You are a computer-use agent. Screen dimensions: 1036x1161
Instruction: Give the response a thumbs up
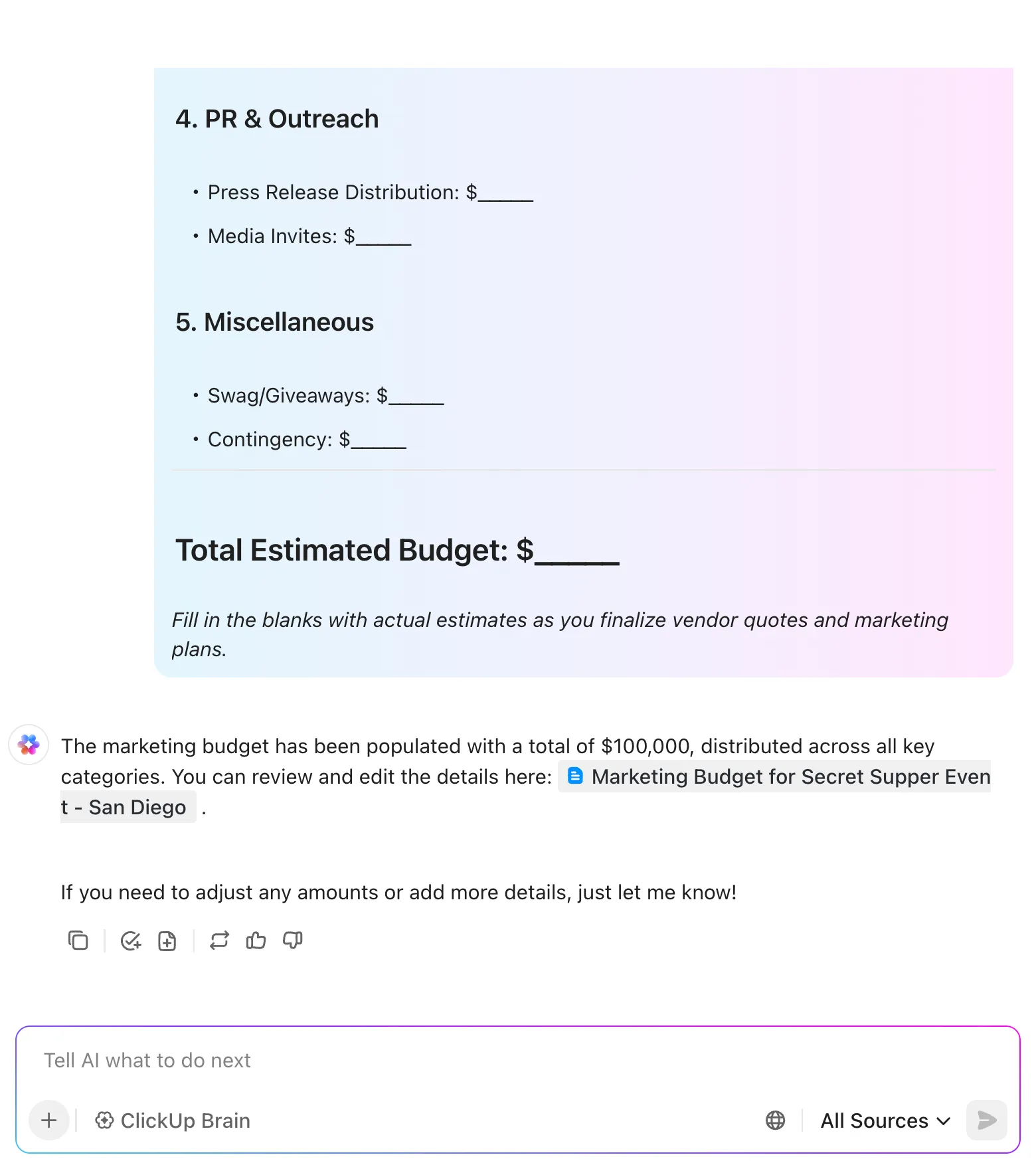[x=256, y=940]
